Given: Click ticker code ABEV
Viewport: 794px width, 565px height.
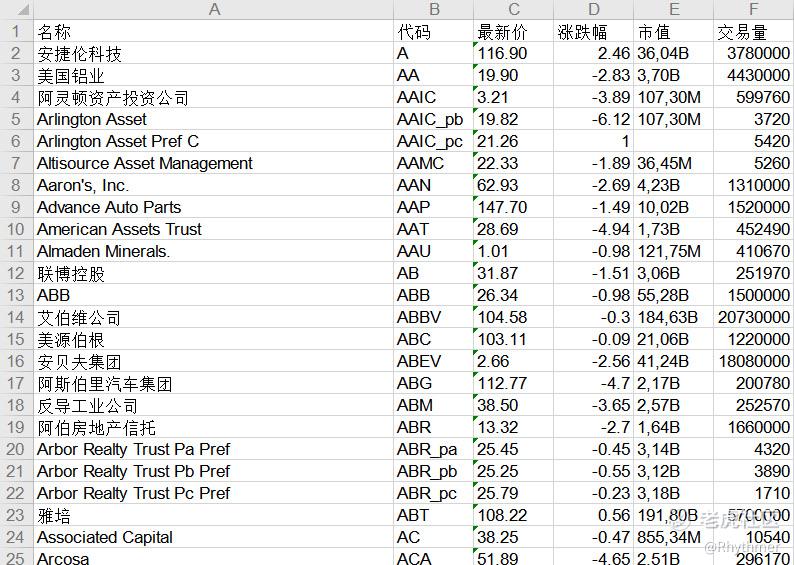Looking at the screenshot, I should [x=433, y=361].
